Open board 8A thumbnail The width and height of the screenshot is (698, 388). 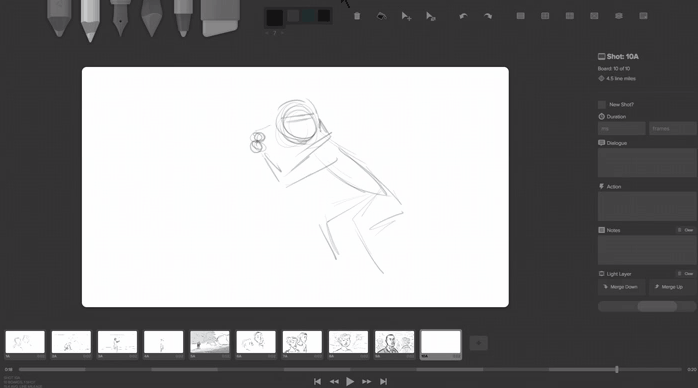coord(349,342)
